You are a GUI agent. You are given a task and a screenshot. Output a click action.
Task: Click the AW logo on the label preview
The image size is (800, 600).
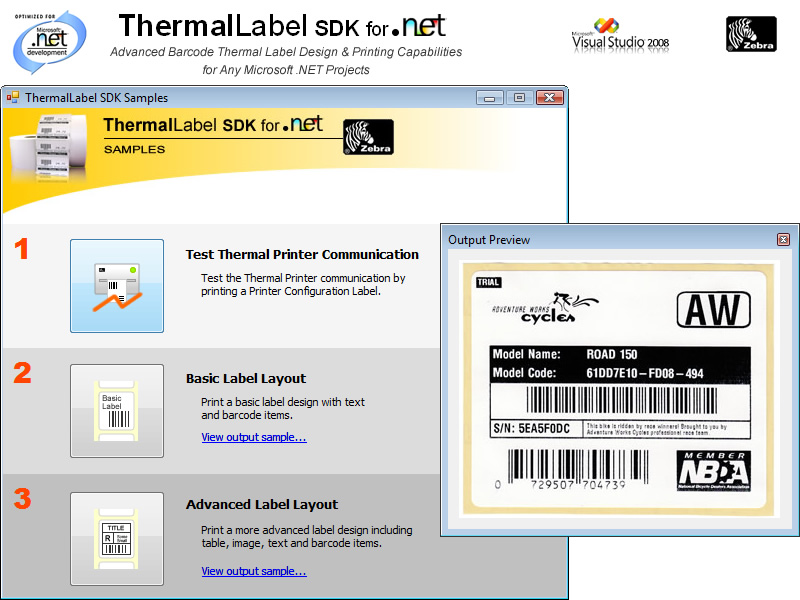pos(713,310)
